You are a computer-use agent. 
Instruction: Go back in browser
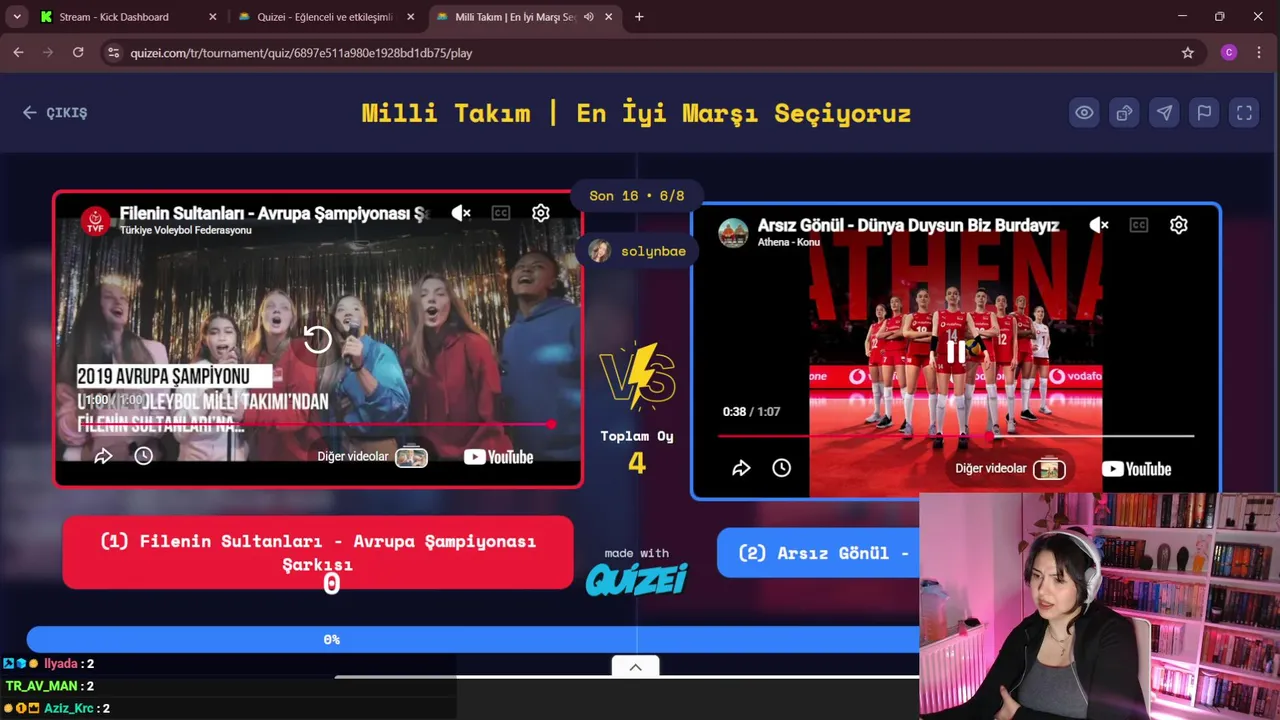tap(18, 53)
